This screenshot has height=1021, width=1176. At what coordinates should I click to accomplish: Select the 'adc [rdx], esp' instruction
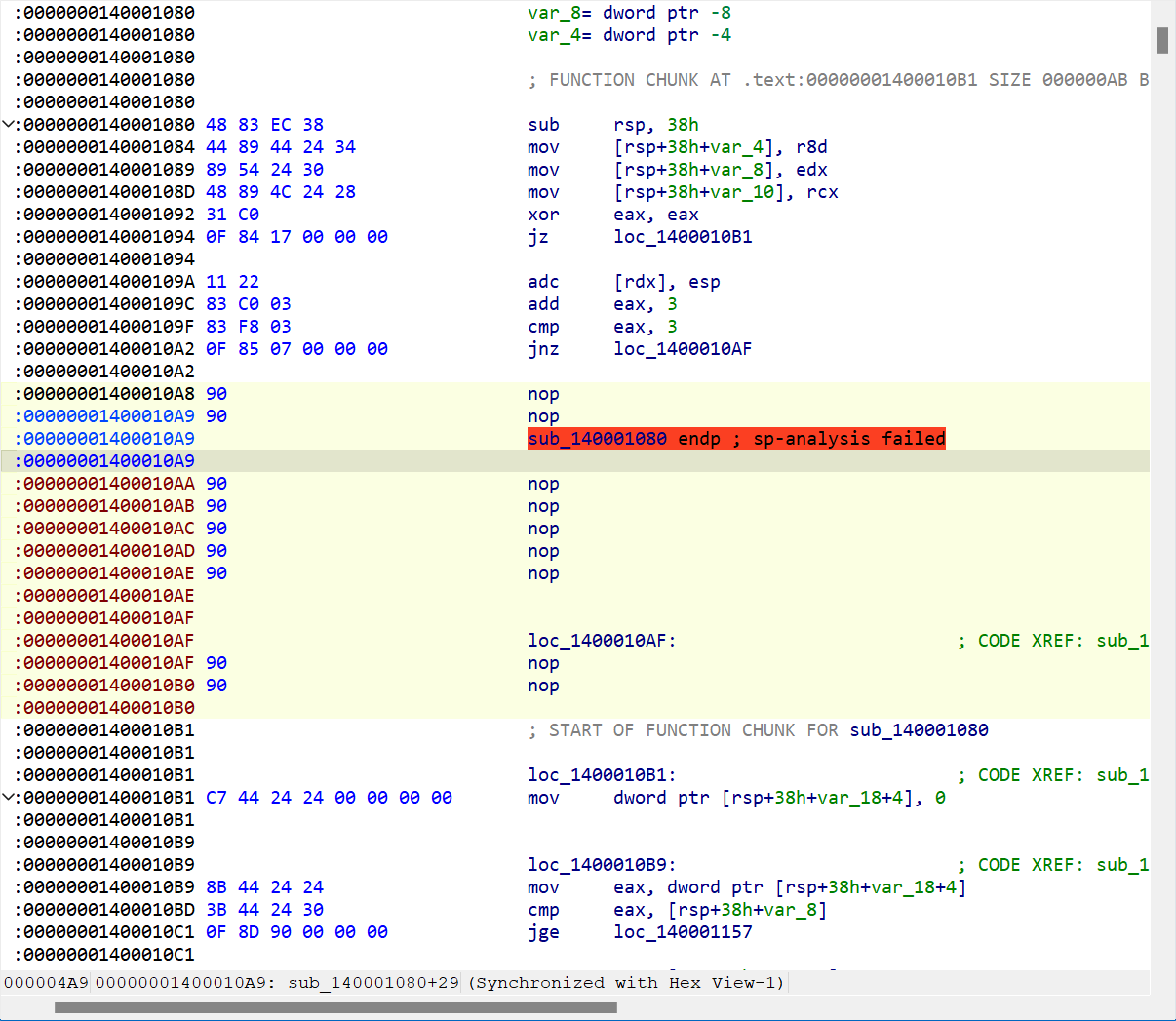[624, 282]
